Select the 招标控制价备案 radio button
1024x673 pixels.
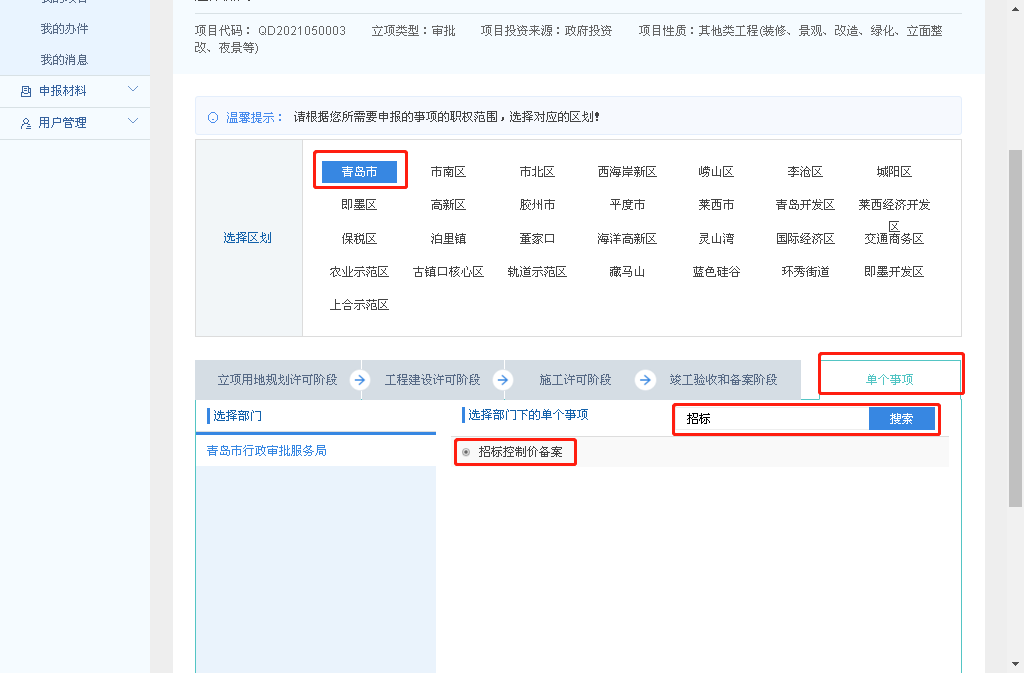click(x=466, y=452)
